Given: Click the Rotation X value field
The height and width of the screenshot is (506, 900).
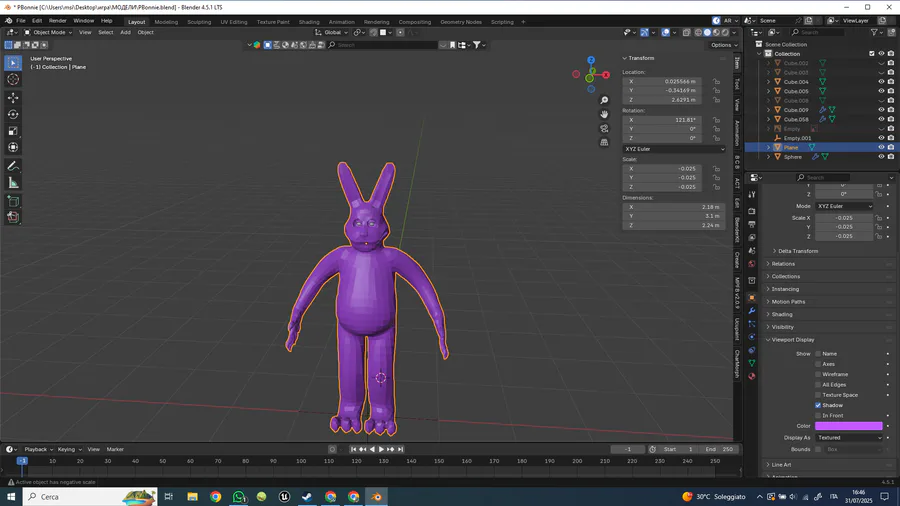Looking at the screenshot, I should 661,120.
